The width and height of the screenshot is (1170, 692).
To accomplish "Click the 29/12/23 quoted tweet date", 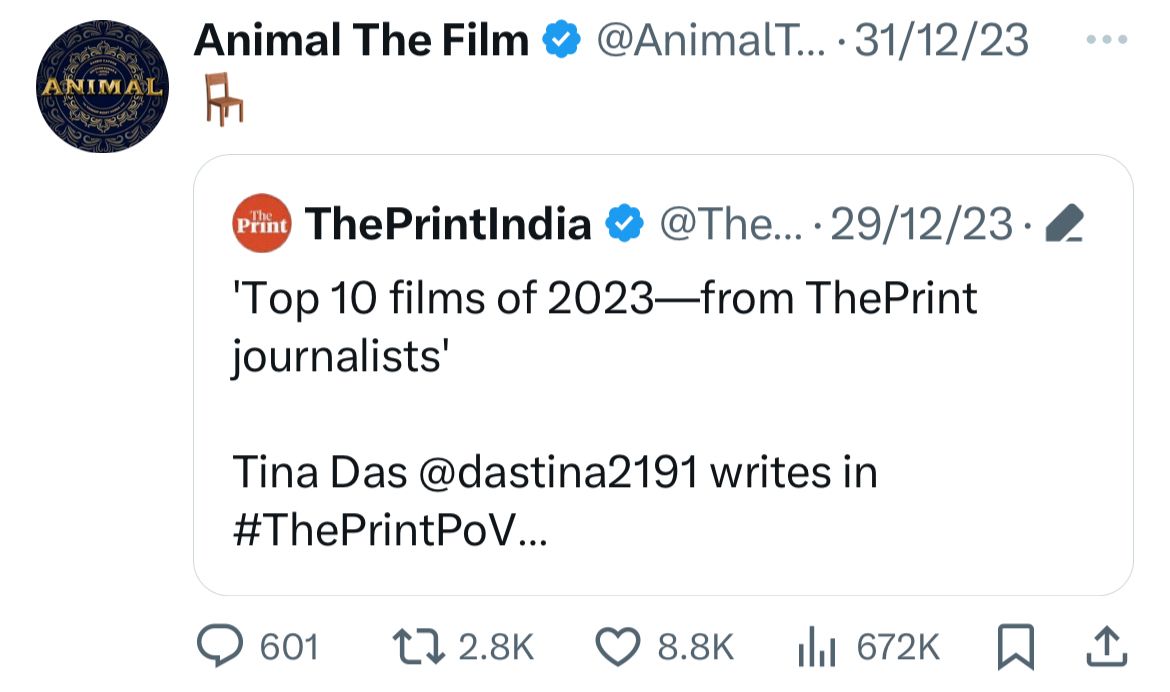I will pos(921,224).
